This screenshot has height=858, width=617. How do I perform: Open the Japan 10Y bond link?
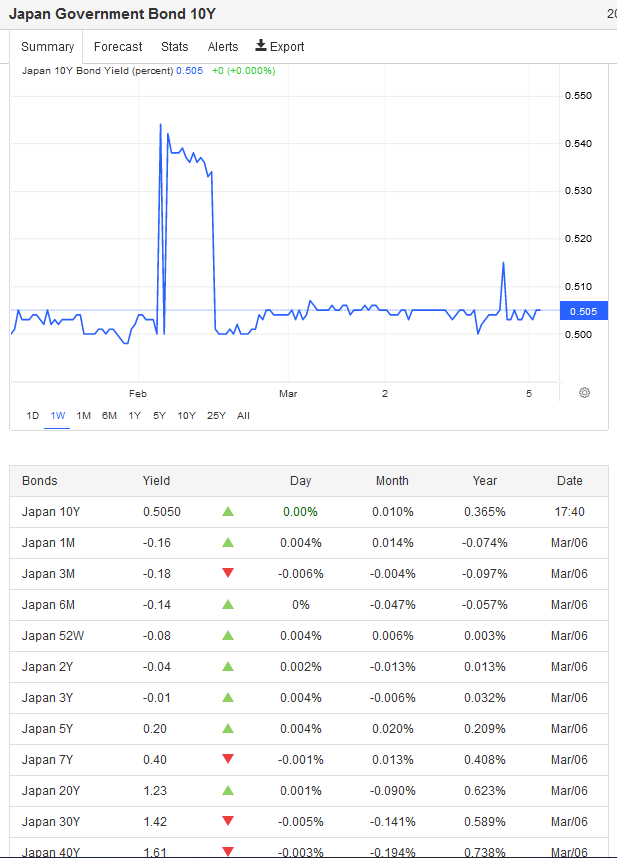pos(51,512)
